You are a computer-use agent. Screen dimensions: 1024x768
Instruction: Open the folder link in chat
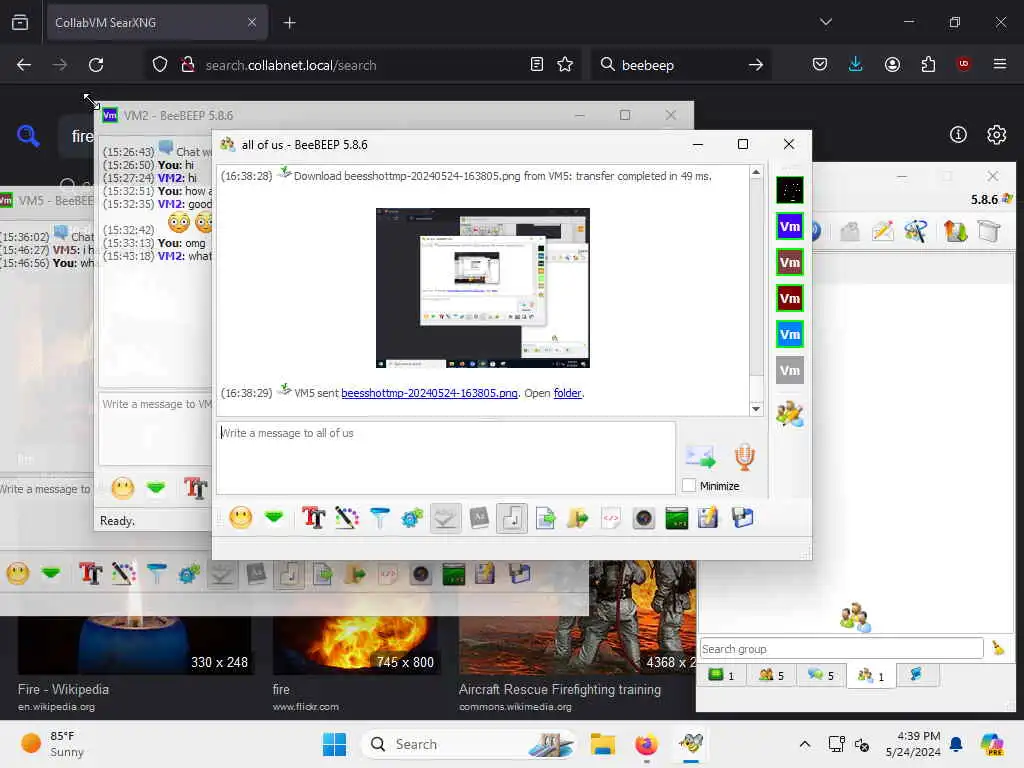567,393
